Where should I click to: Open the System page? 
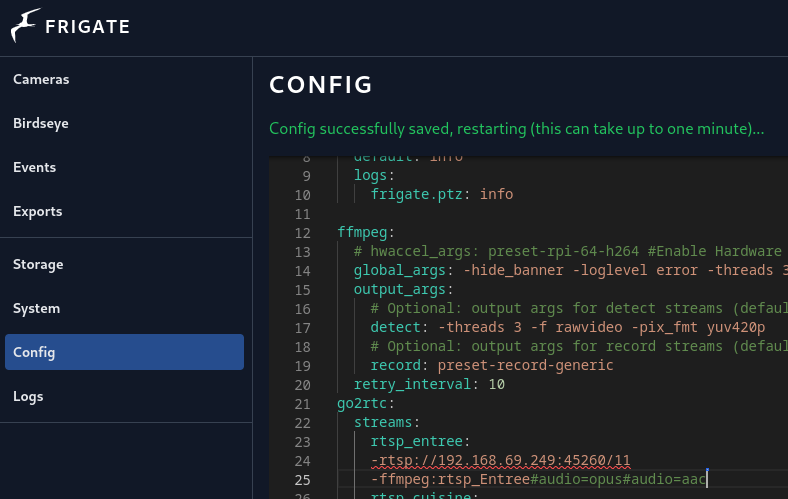tap(36, 309)
